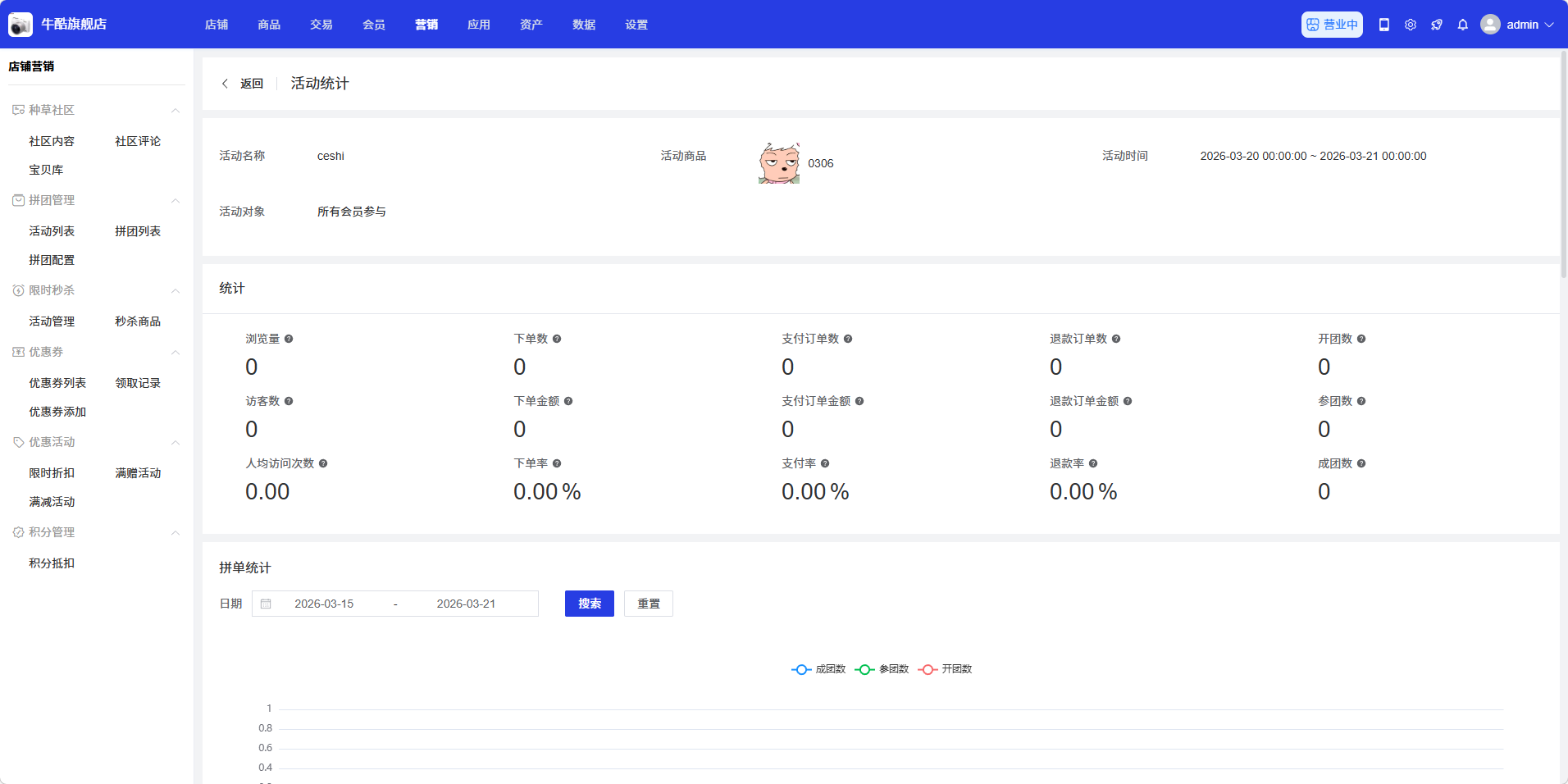This screenshot has width=1568, height=784.
Task: Click the 搜索 button
Action: pyautogui.click(x=589, y=604)
